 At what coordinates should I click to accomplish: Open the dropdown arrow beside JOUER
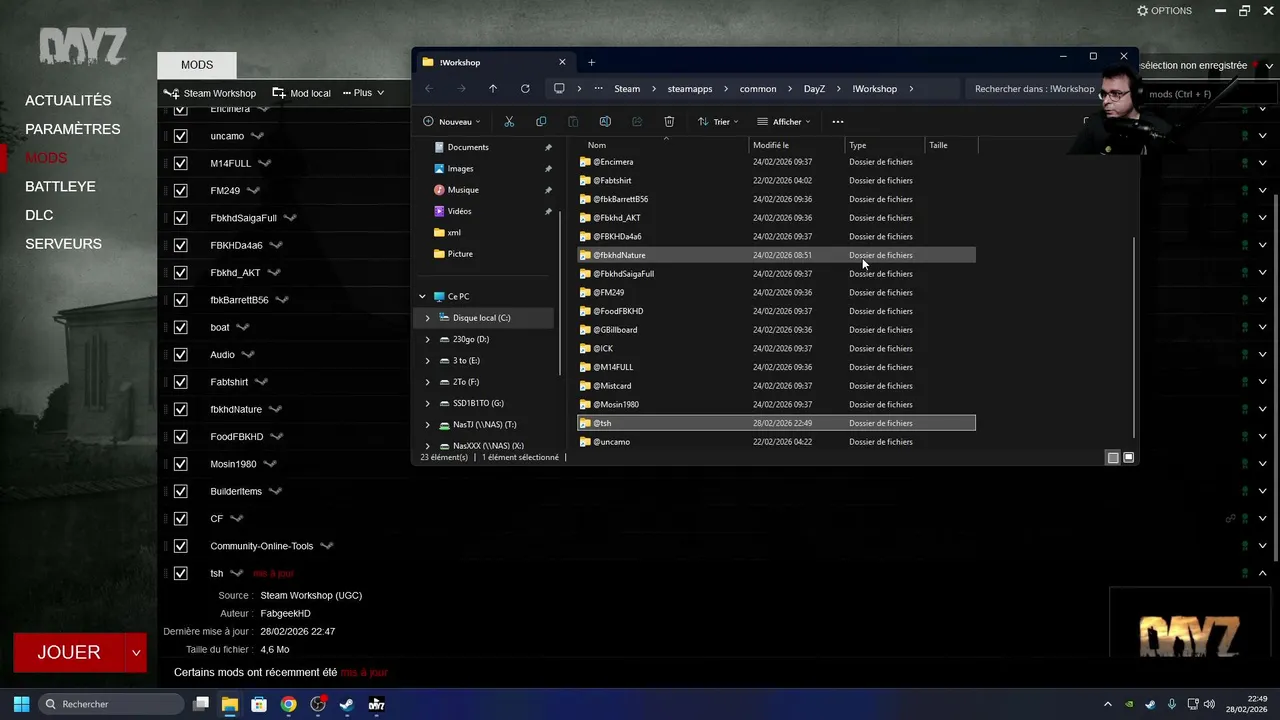136,653
